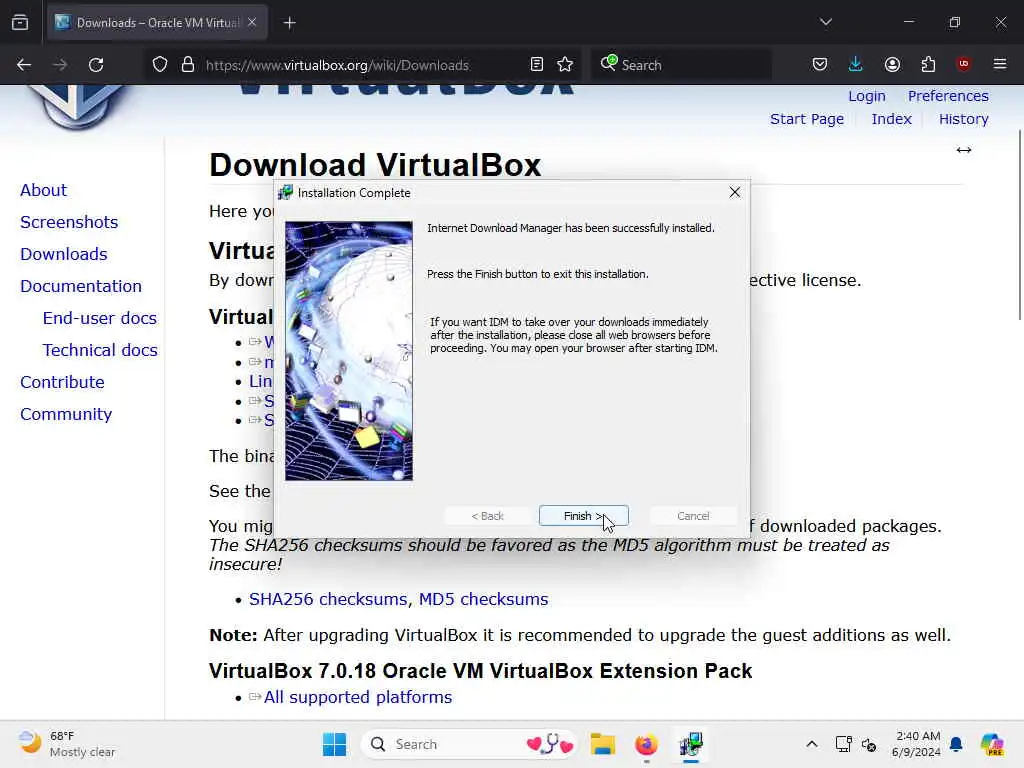Show hidden system tray icons
This screenshot has height=768, width=1024.
point(812,744)
